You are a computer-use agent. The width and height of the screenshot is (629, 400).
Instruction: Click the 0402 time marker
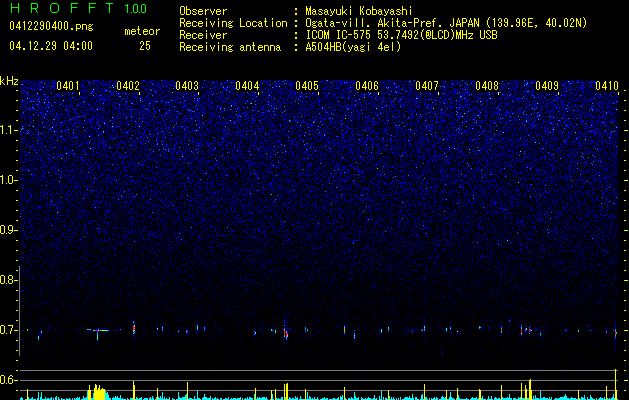[128, 85]
